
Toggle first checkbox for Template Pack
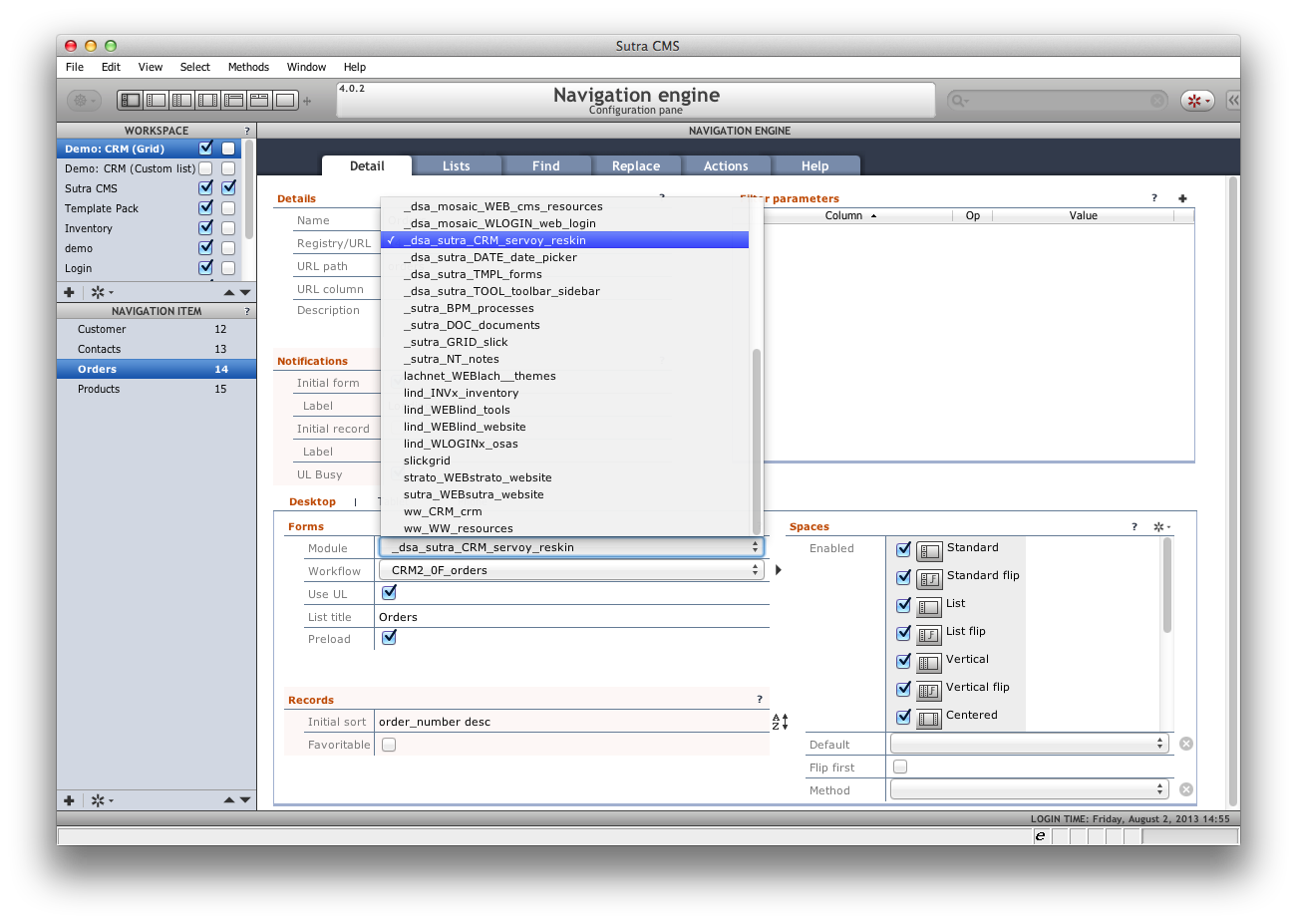[205, 207]
